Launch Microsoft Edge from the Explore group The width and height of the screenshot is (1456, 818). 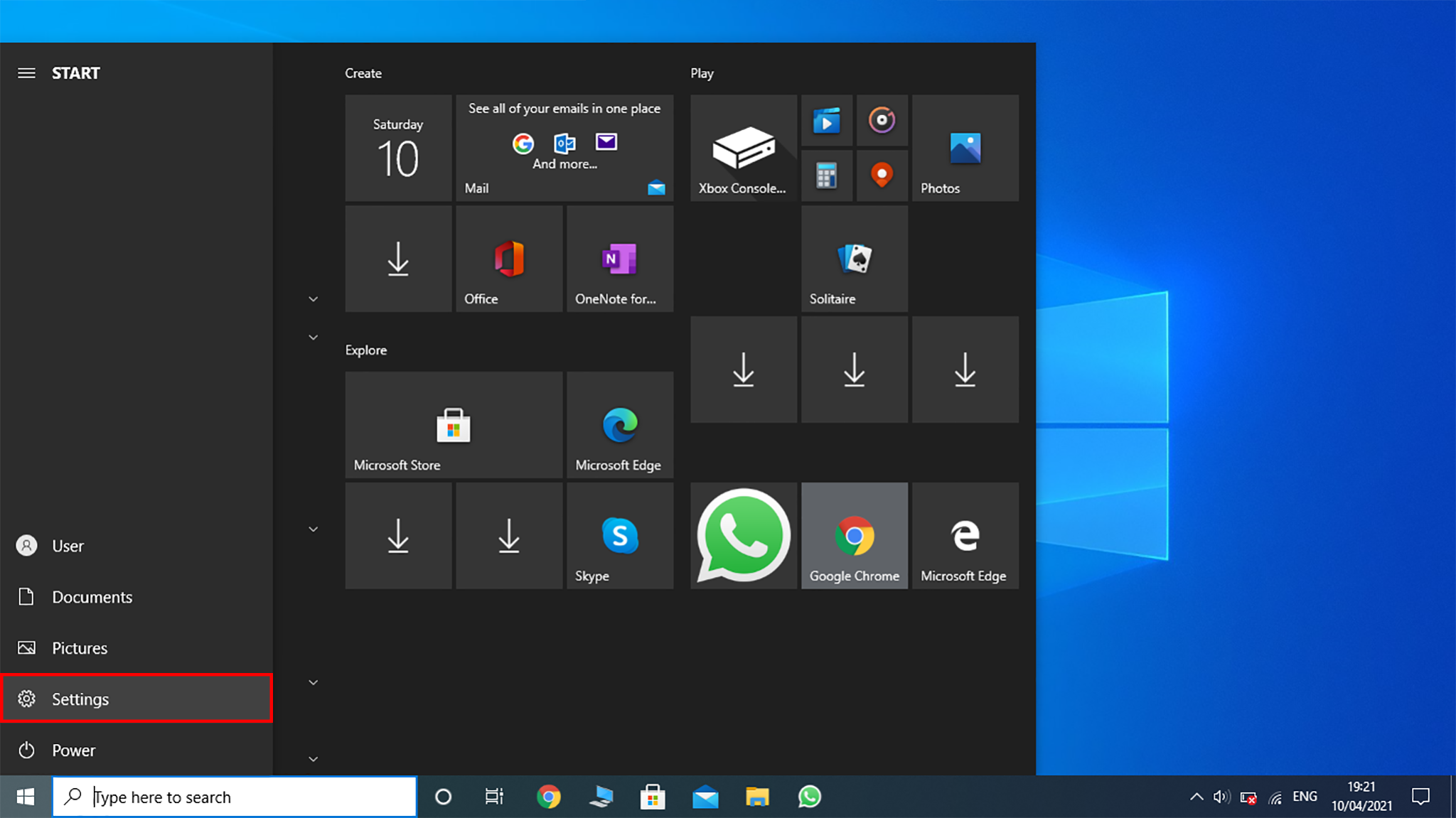point(619,424)
